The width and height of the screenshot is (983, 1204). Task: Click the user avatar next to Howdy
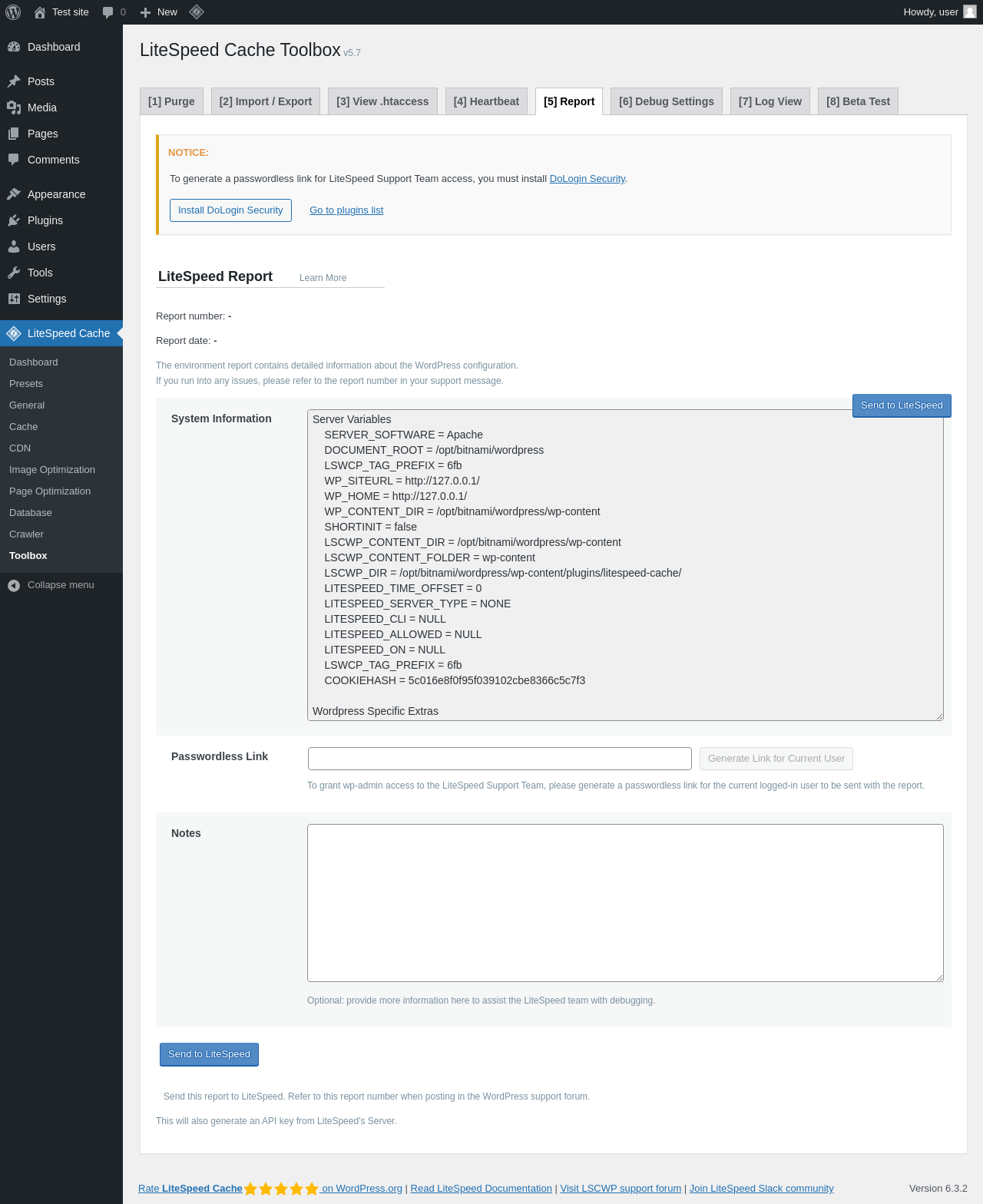tap(970, 12)
